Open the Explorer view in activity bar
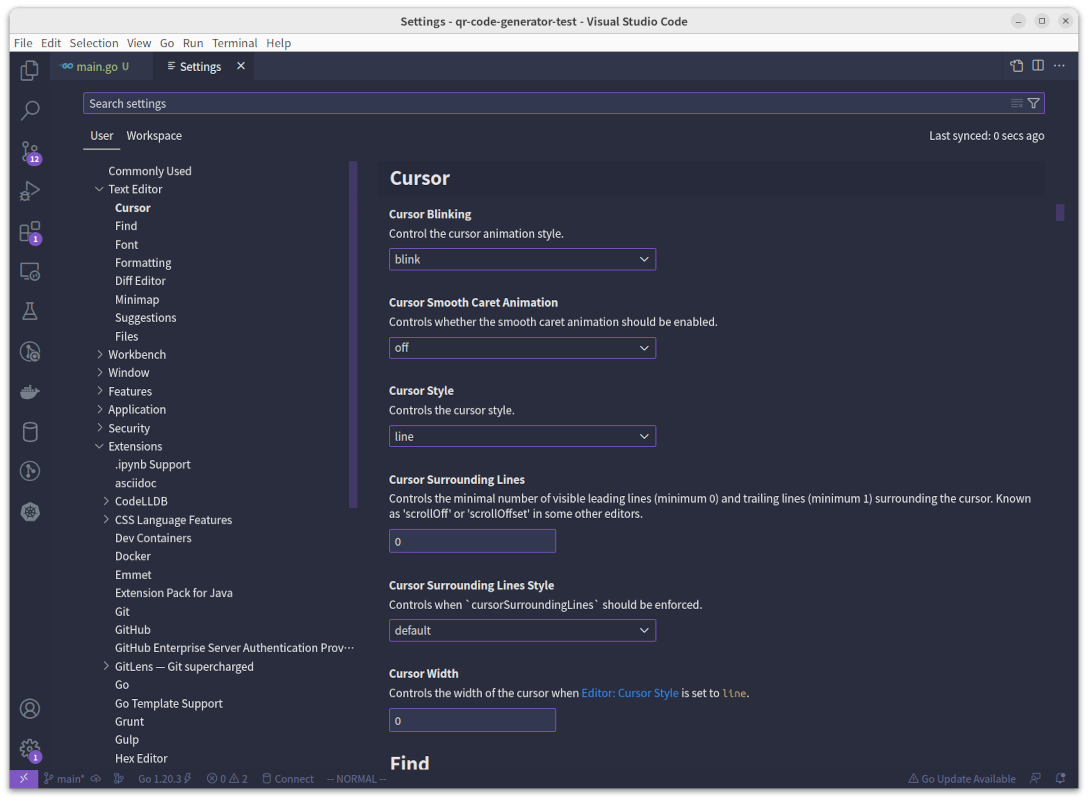Image resolution: width=1088 pixels, height=800 pixels. pyautogui.click(x=30, y=71)
